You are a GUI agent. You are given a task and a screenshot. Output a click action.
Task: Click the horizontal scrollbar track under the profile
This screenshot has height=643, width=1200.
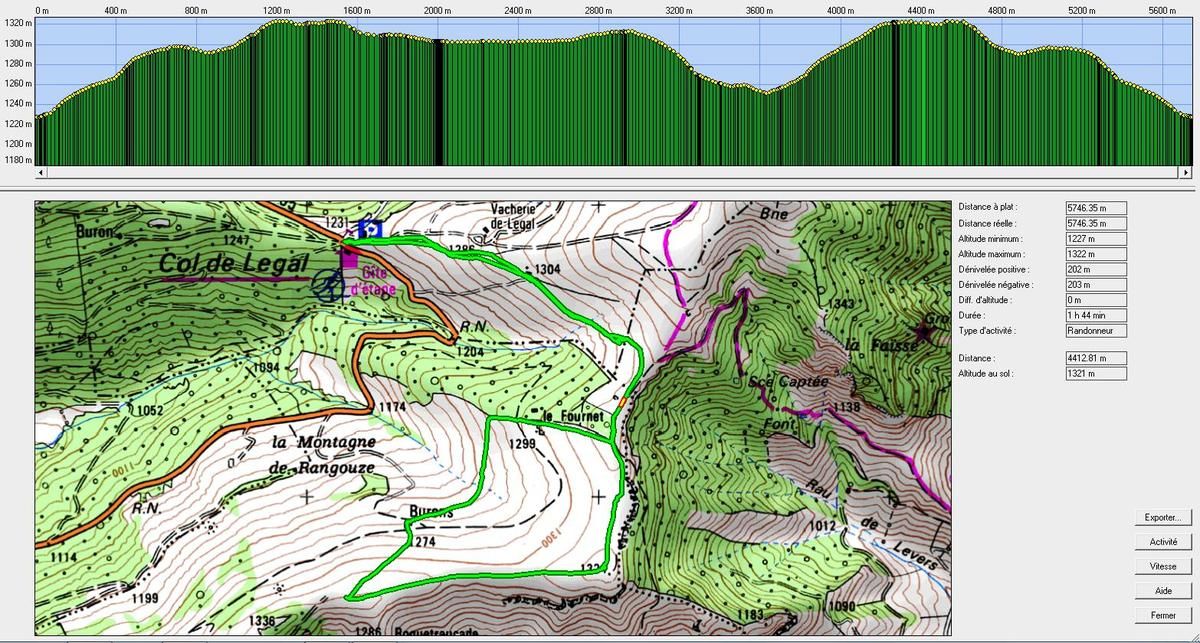click(x=614, y=173)
